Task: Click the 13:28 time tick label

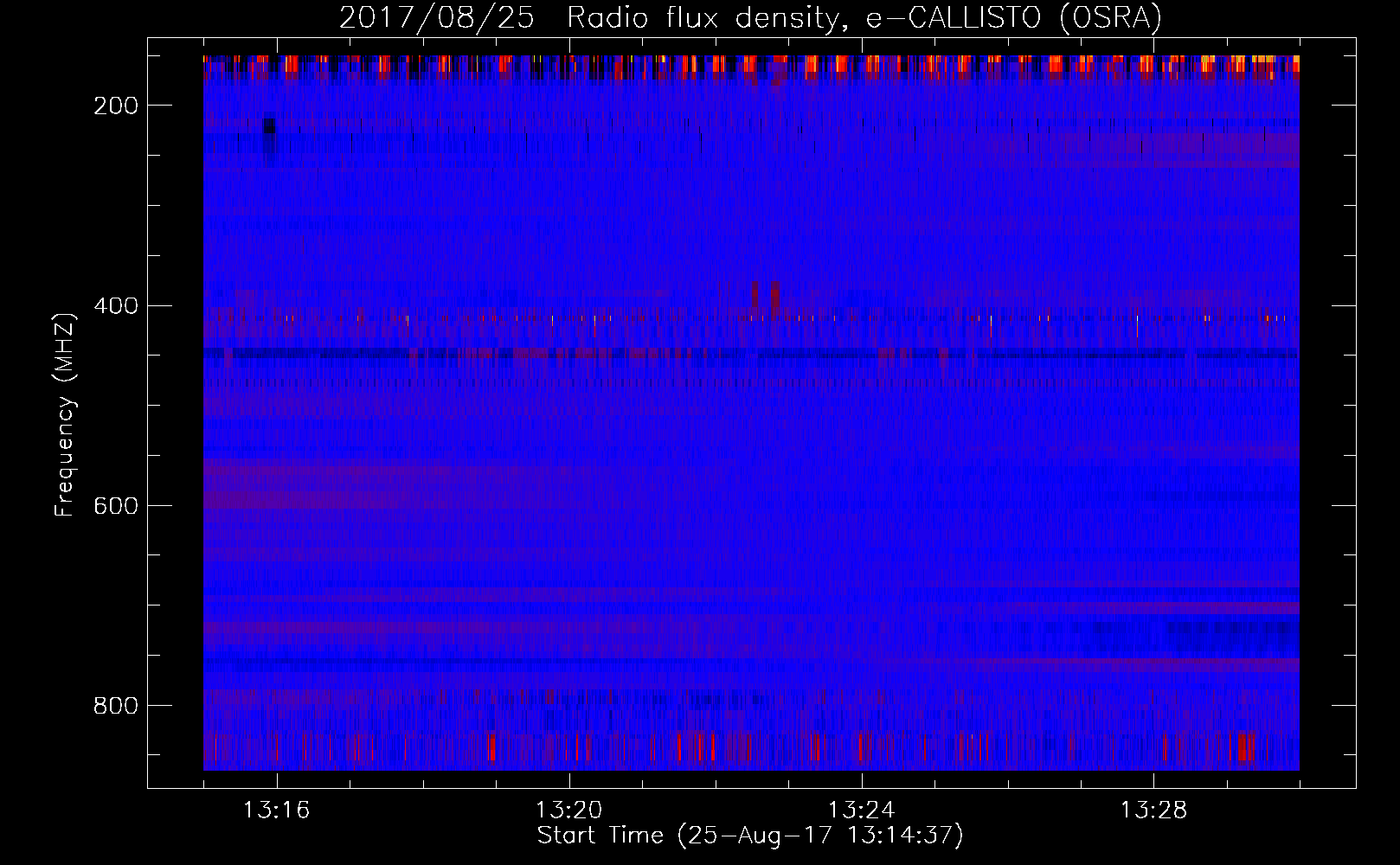Action: coord(1153,810)
